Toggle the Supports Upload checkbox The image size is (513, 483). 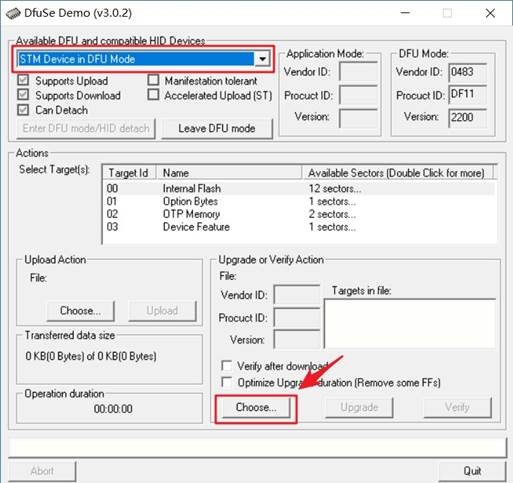(x=23, y=80)
